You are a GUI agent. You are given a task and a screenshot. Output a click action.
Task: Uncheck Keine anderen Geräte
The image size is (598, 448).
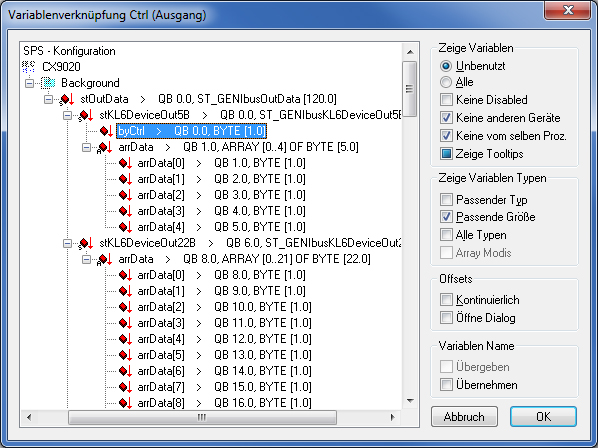446,117
